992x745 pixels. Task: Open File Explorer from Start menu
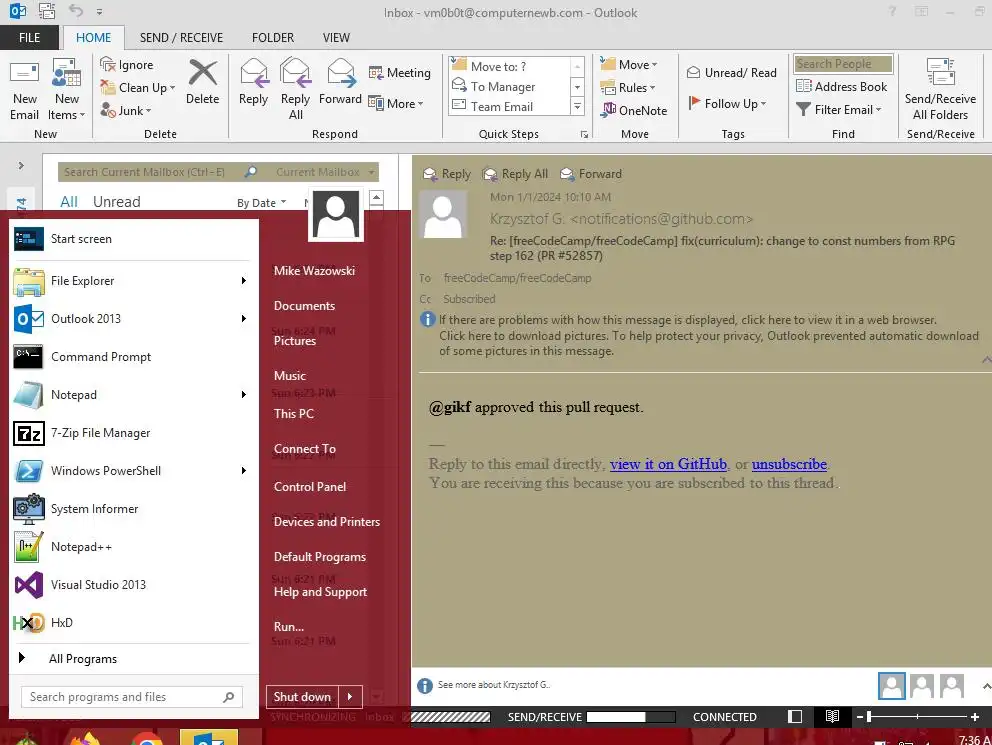pyautogui.click(x=132, y=281)
